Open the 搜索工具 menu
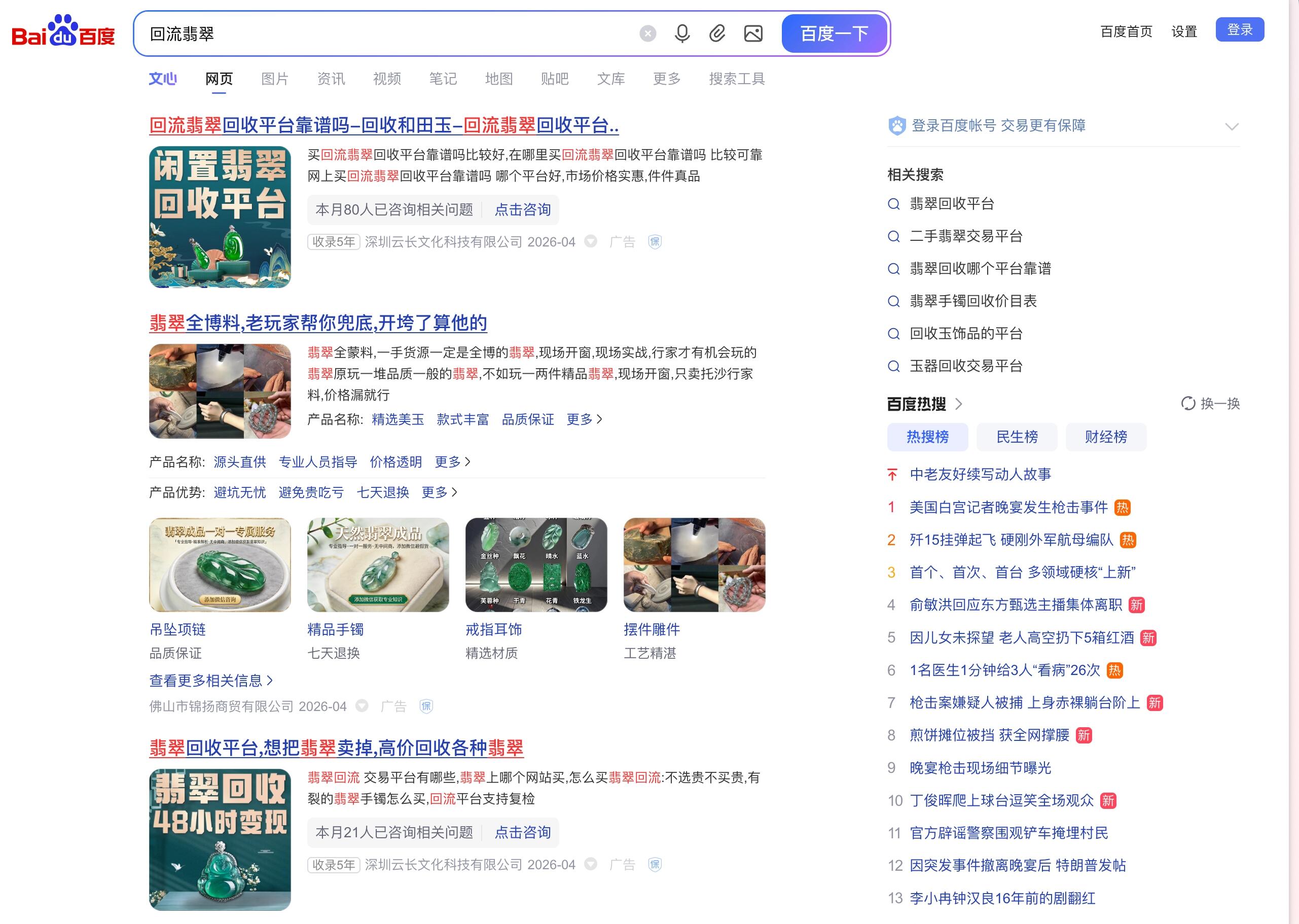 [x=737, y=79]
